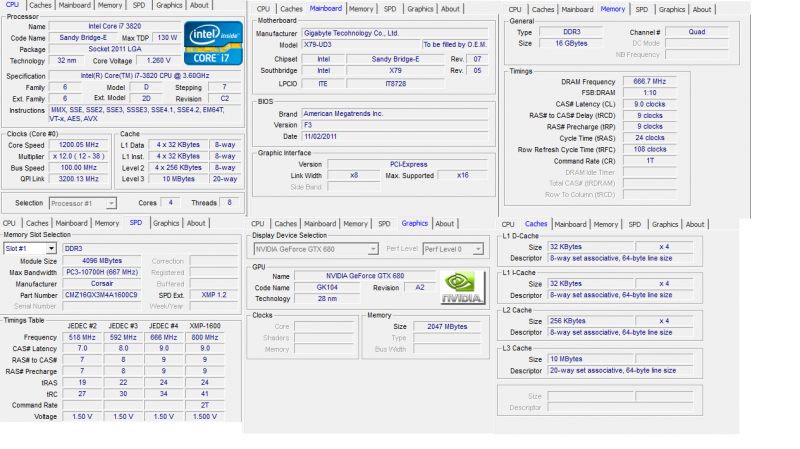
Task: Choose Mainboard tab in the L1 D-Cache window
Action: pos(570,224)
